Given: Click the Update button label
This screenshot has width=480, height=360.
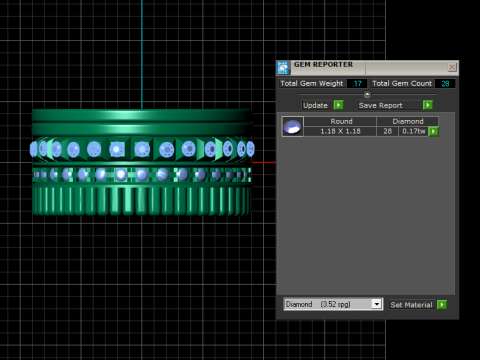Looking at the screenshot, I should click(x=315, y=105).
